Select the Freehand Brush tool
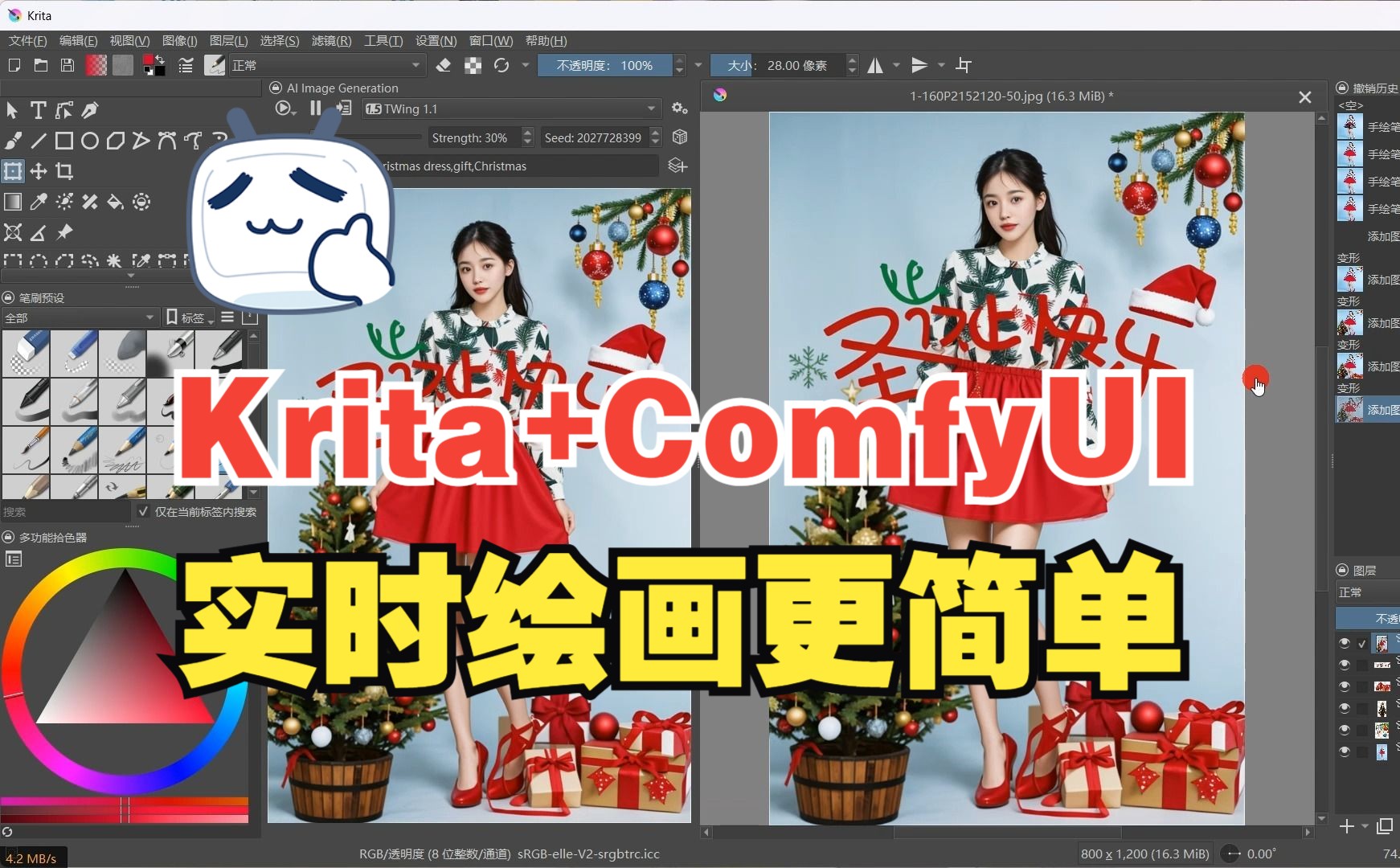 click(x=13, y=141)
